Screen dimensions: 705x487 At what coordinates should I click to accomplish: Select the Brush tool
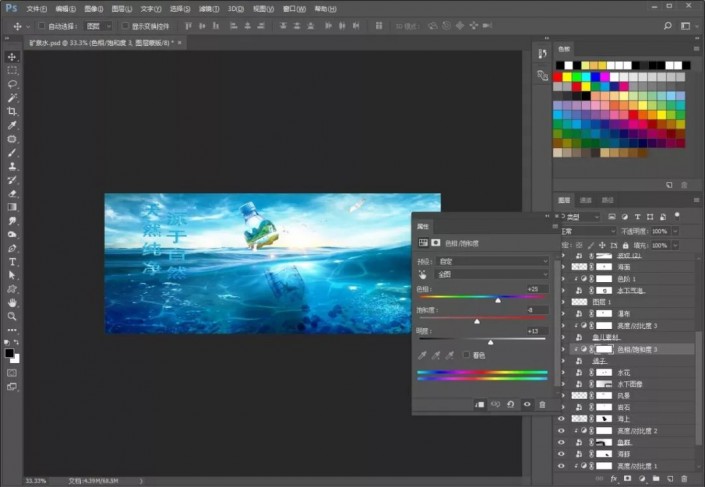(12, 152)
